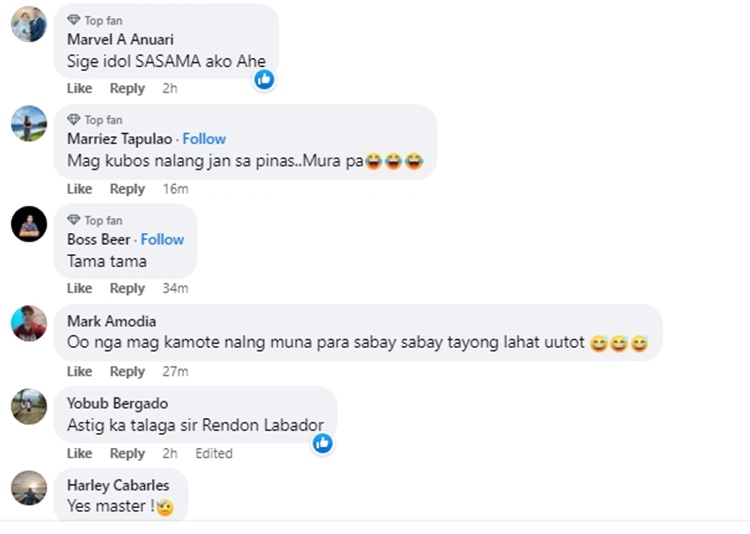This screenshot has height=534, width=750.
Task: Reply to Yobub Bergado's comment
Action: (x=127, y=453)
